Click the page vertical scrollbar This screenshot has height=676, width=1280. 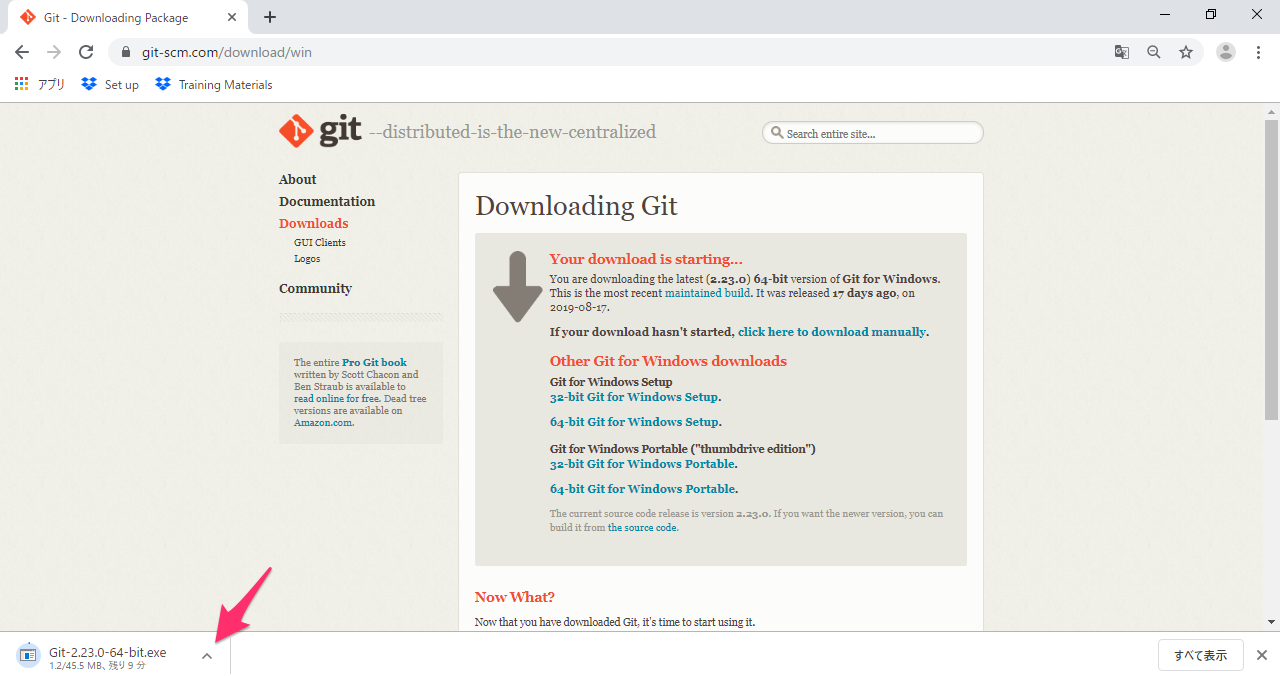click(1271, 268)
